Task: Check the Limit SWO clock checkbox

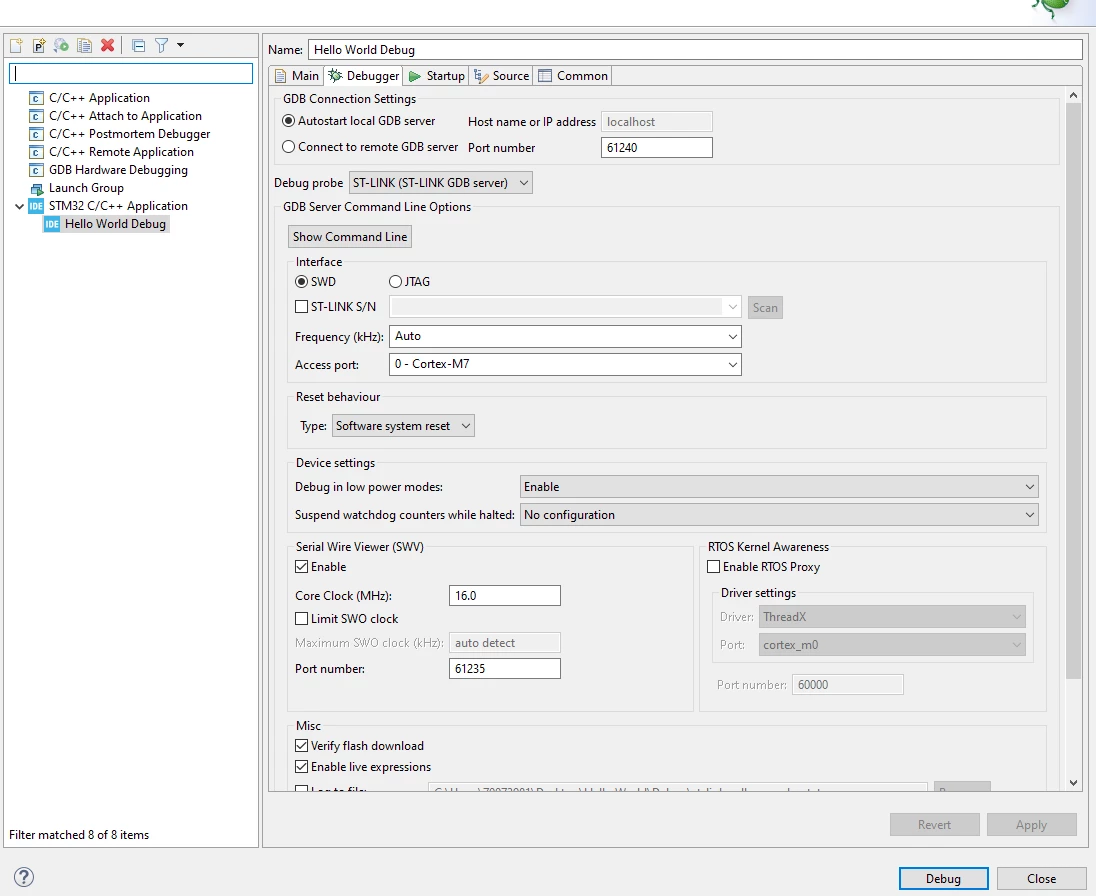Action: (x=301, y=619)
